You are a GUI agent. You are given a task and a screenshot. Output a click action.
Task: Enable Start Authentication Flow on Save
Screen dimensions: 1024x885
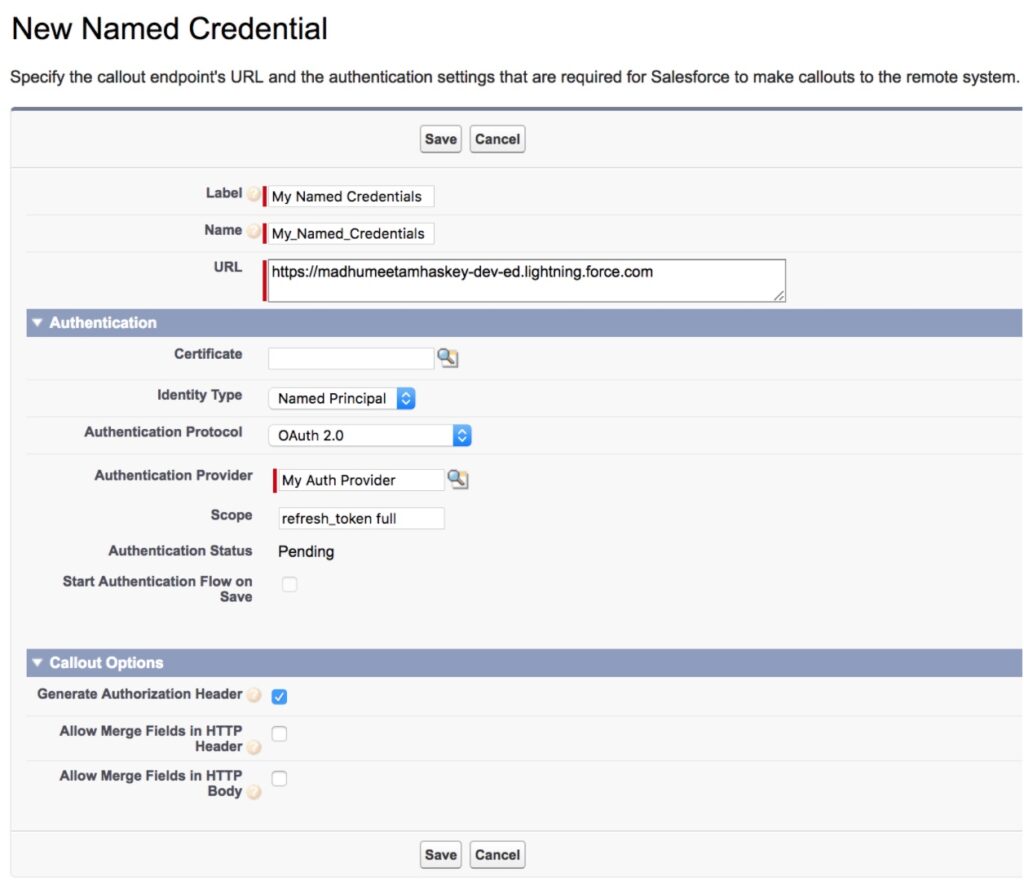289,584
